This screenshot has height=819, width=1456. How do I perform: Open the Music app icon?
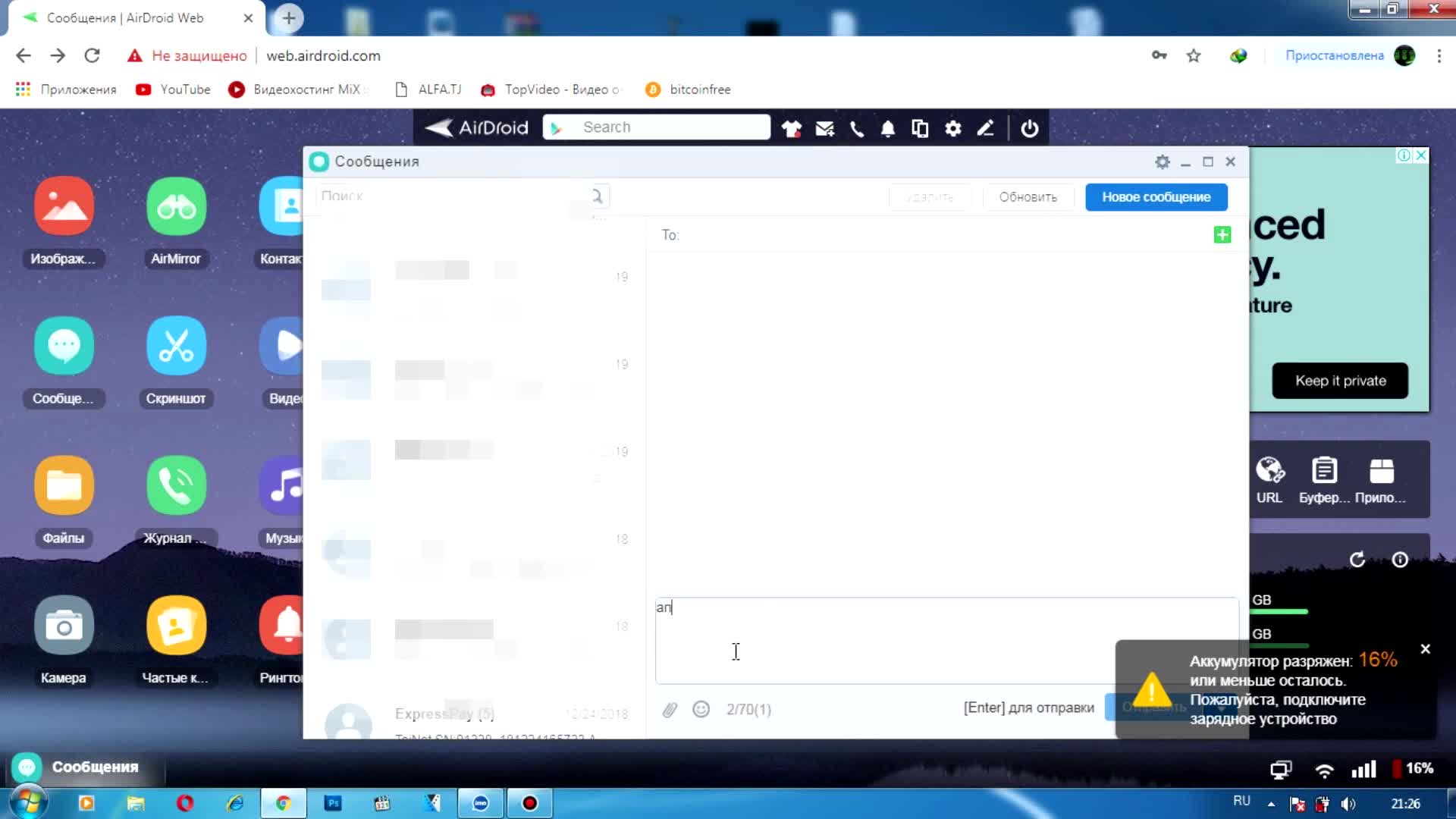tap(281, 485)
